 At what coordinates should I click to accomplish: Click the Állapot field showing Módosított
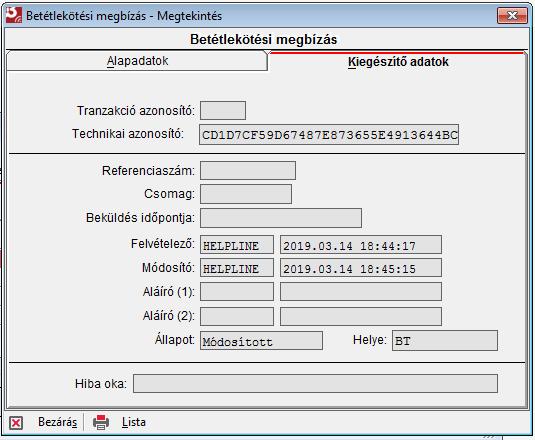click(261, 341)
